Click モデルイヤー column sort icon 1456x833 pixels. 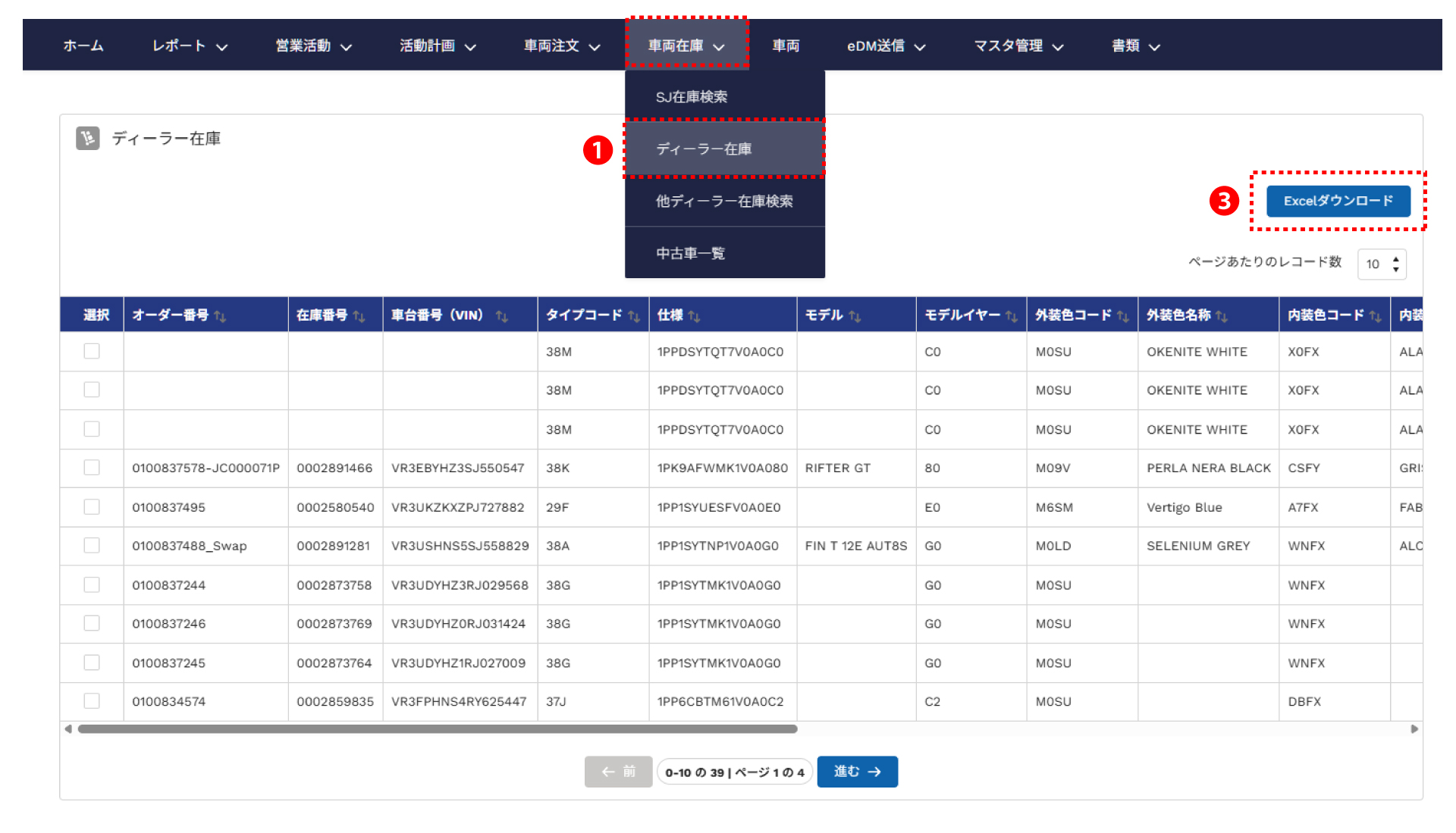tap(1011, 316)
